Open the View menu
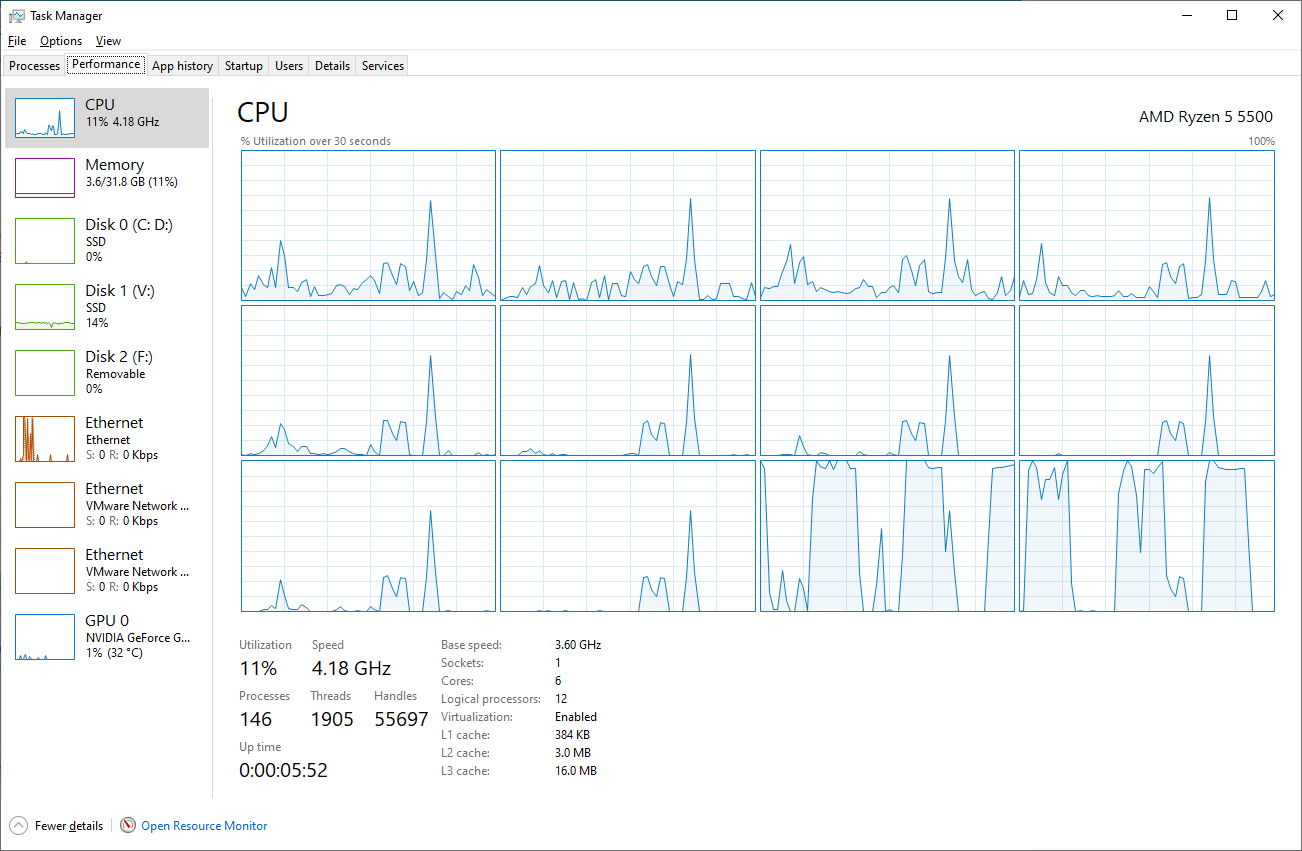The width and height of the screenshot is (1302, 851). (108, 41)
